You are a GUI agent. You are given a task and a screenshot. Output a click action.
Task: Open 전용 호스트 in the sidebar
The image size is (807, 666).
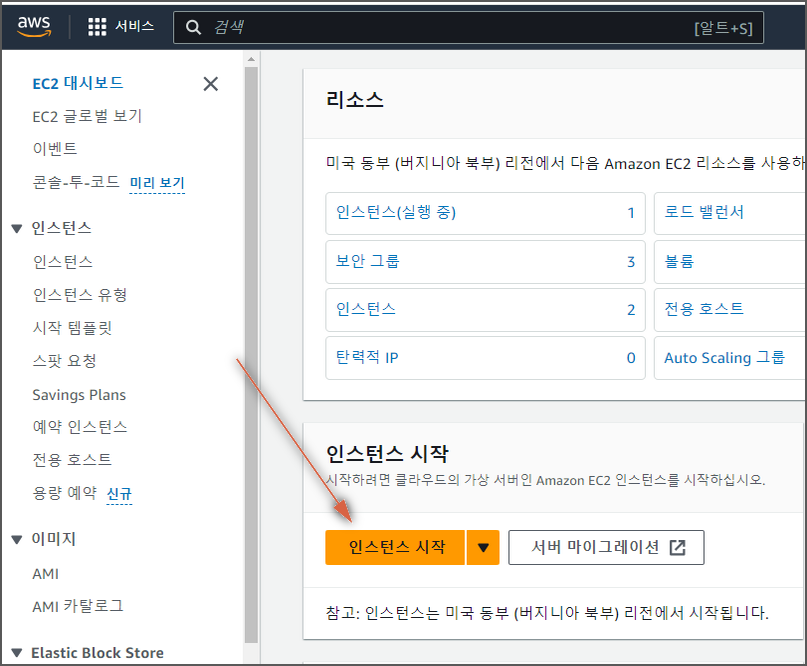tap(72, 460)
